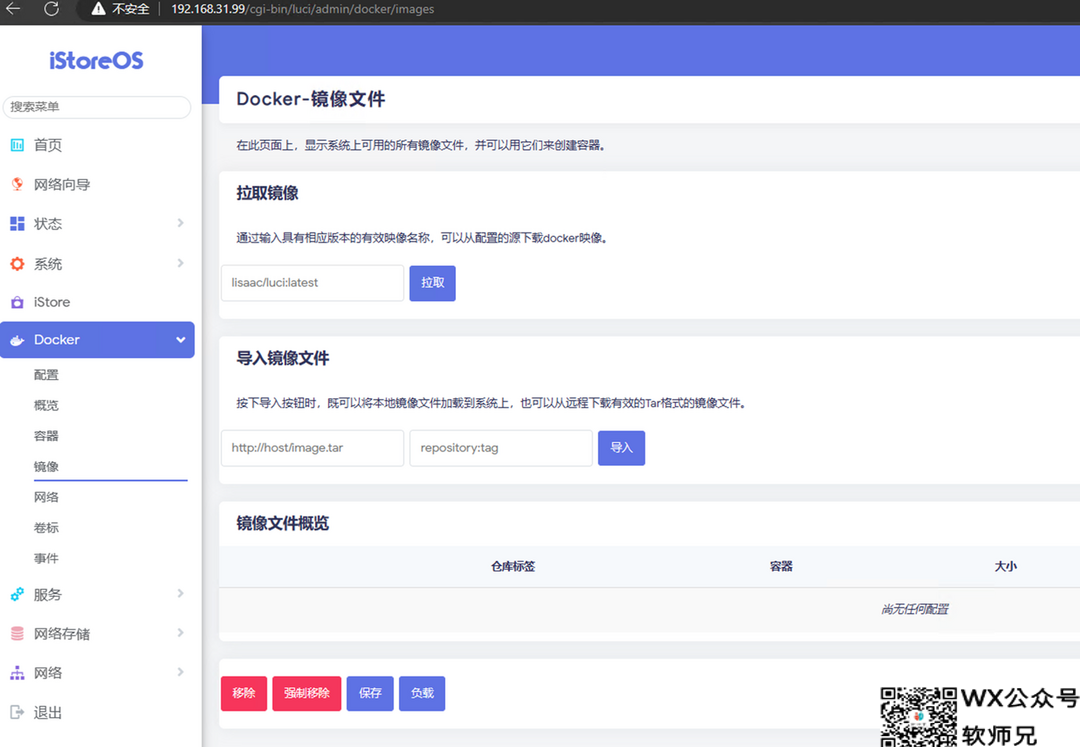Click the logout door icon

[x=17, y=712]
